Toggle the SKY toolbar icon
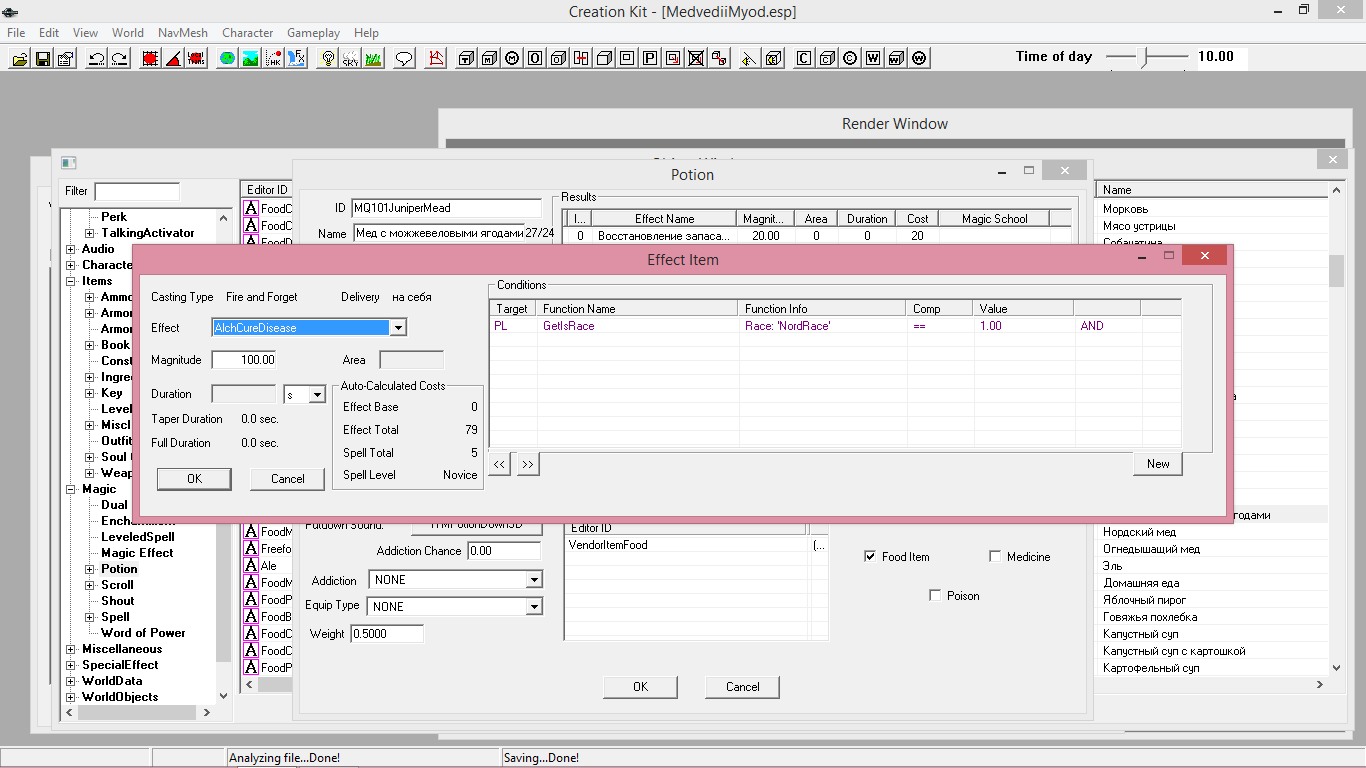The image size is (1366, 768). (x=350, y=59)
